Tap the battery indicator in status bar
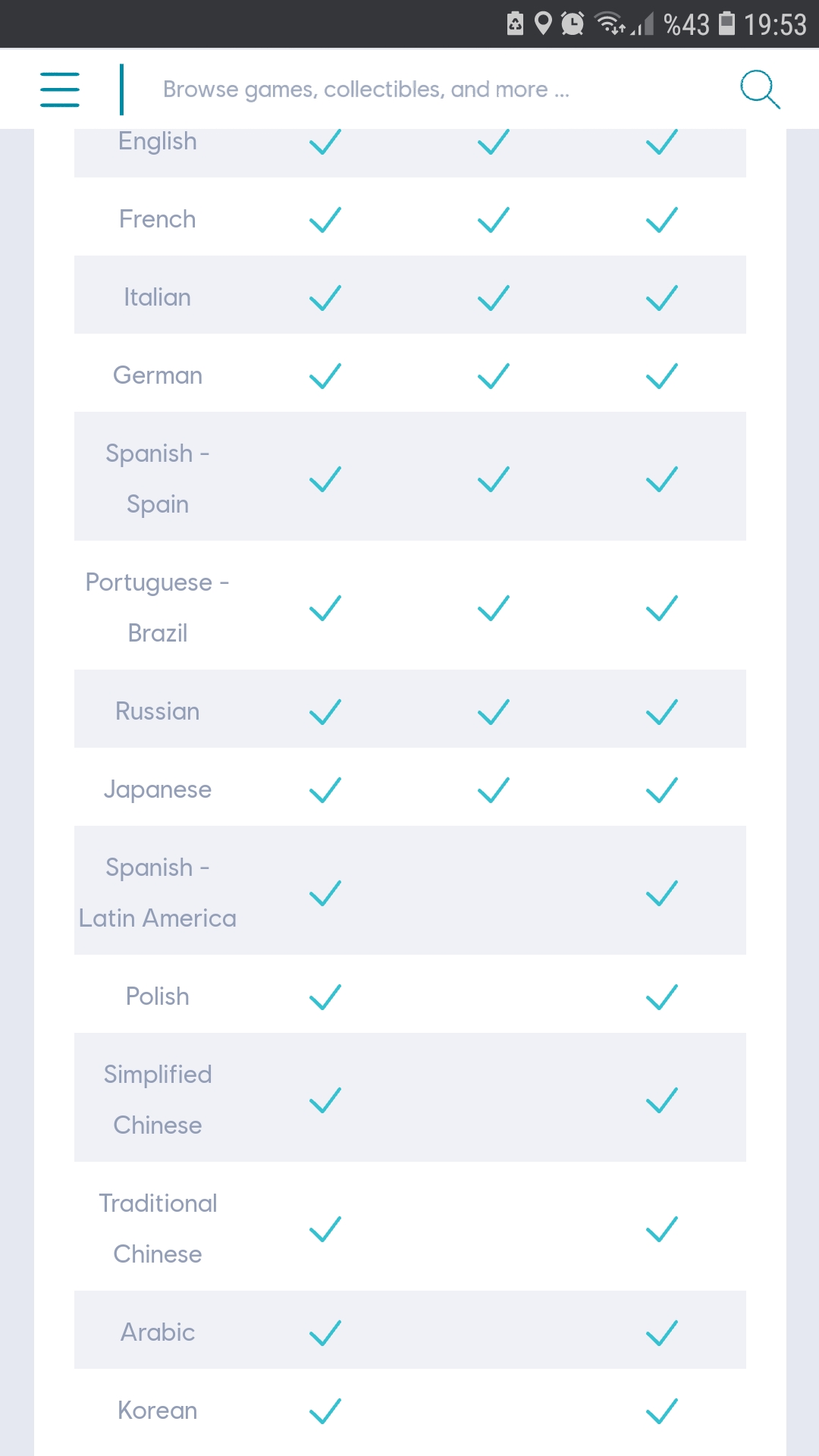 (x=726, y=24)
